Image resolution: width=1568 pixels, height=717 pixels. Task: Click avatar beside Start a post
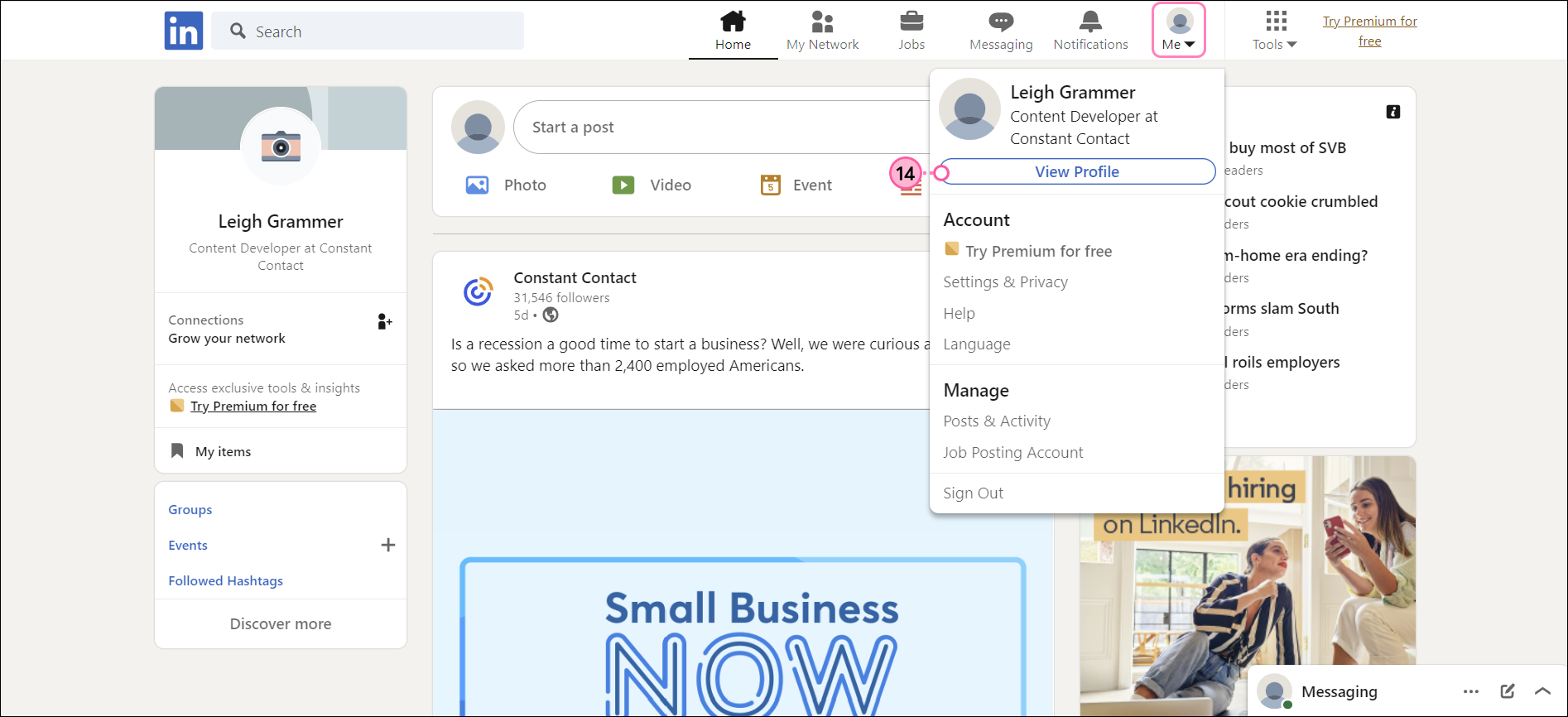478,128
